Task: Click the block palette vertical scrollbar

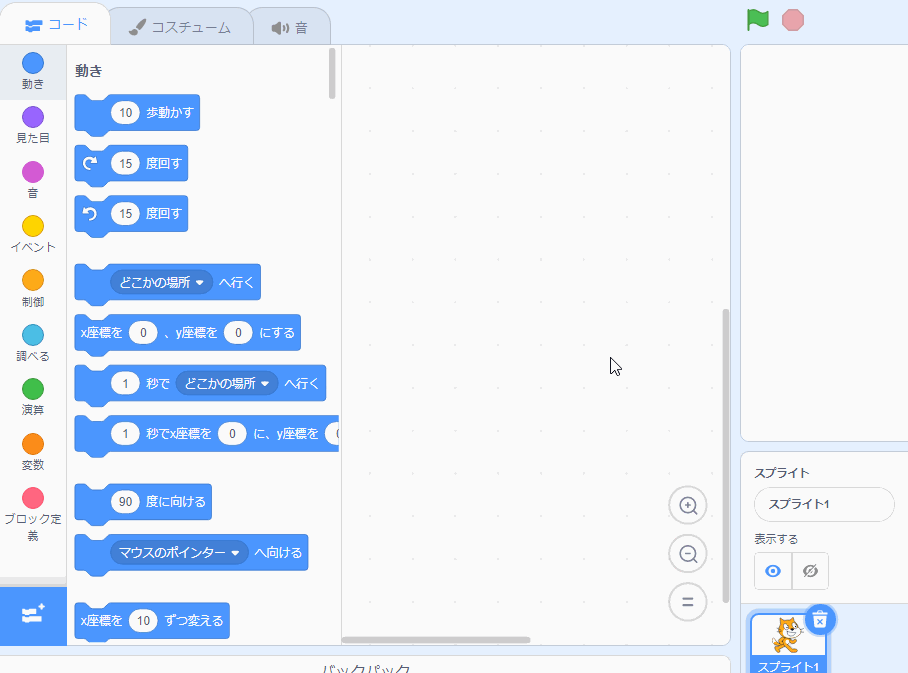Action: click(x=332, y=74)
